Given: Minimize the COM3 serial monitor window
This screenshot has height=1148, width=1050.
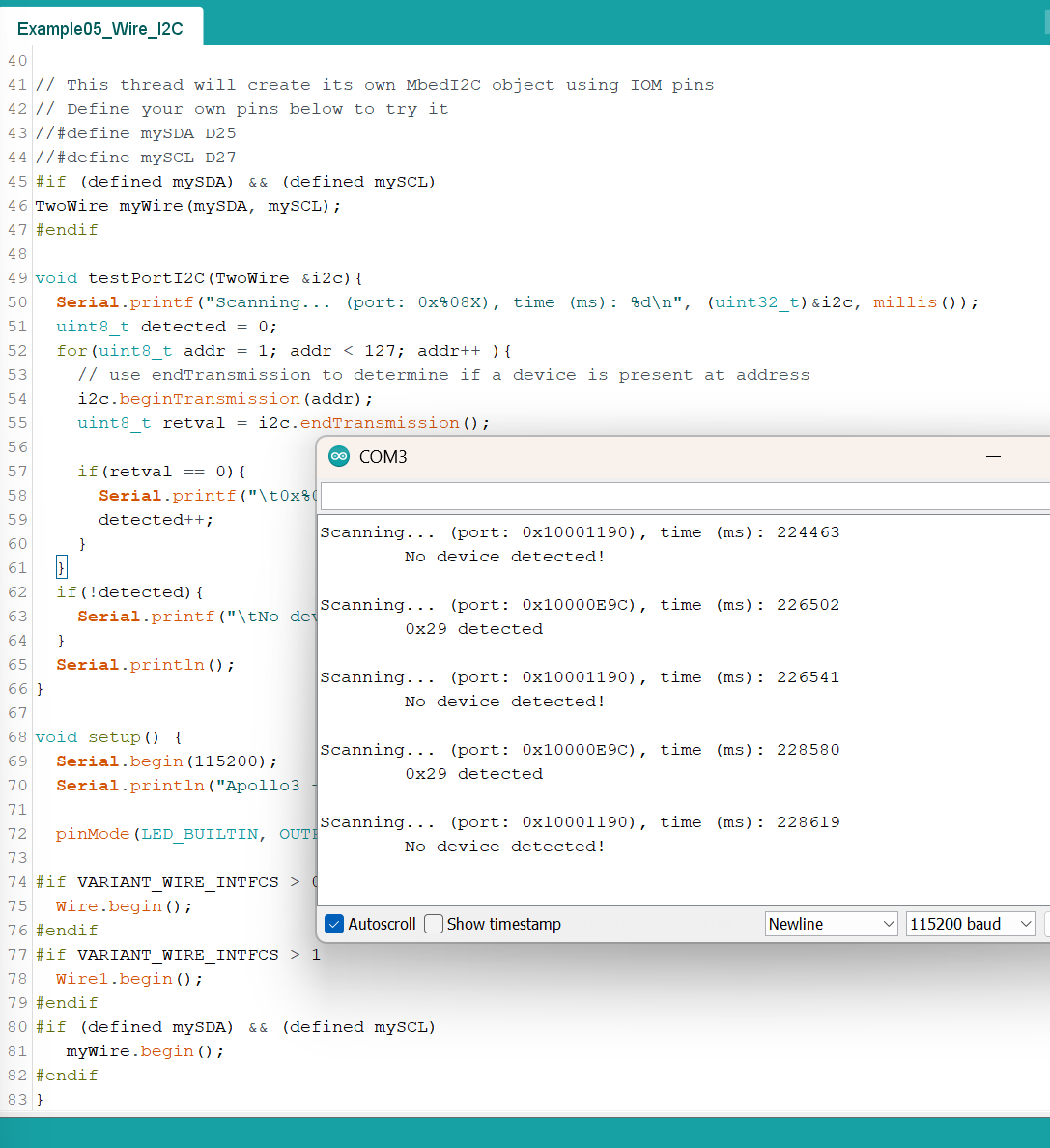Looking at the screenshot, I should pyautogui.click(x=993, y=457).
